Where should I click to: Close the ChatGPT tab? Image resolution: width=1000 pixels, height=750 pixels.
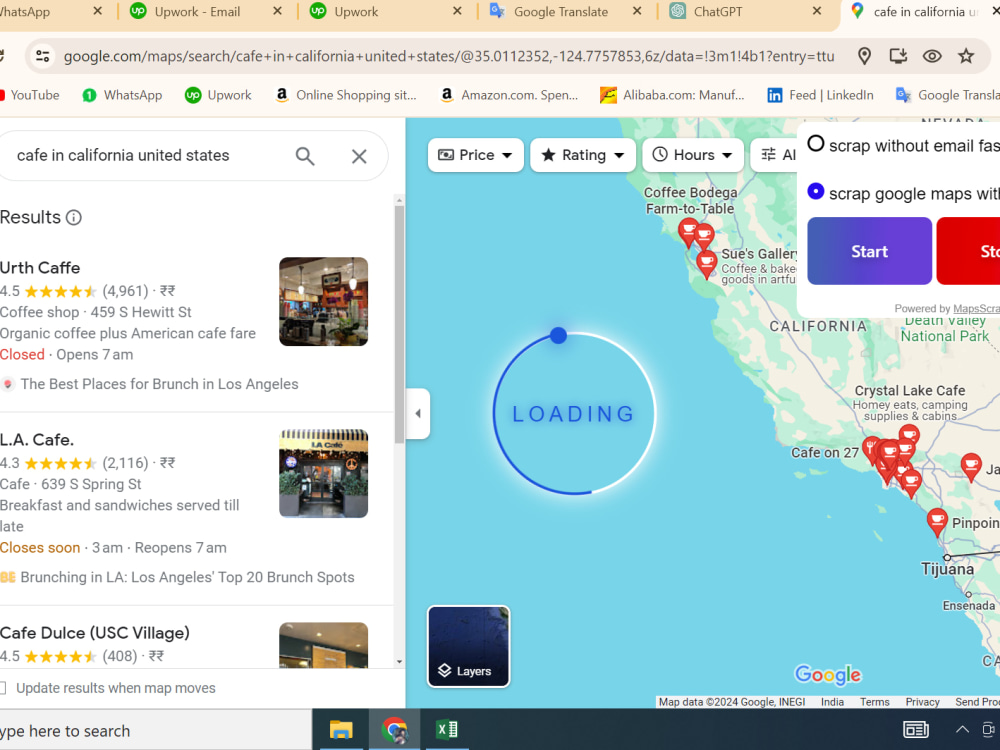coord(816,11)
